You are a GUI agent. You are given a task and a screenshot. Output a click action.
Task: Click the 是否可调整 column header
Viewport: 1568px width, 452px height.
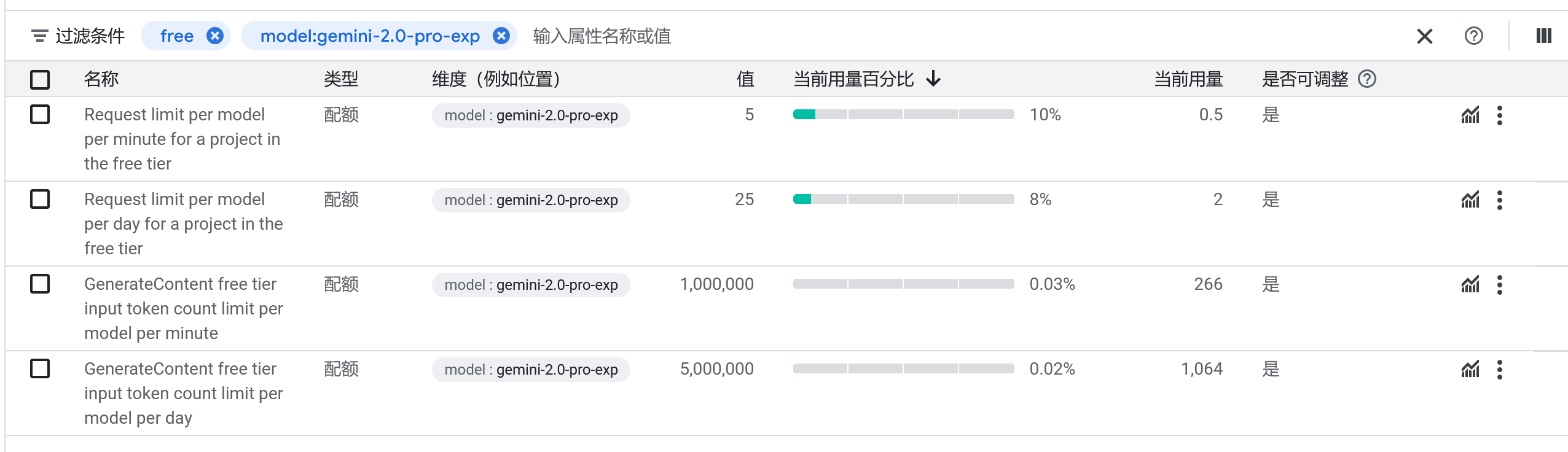(1305, 79)
